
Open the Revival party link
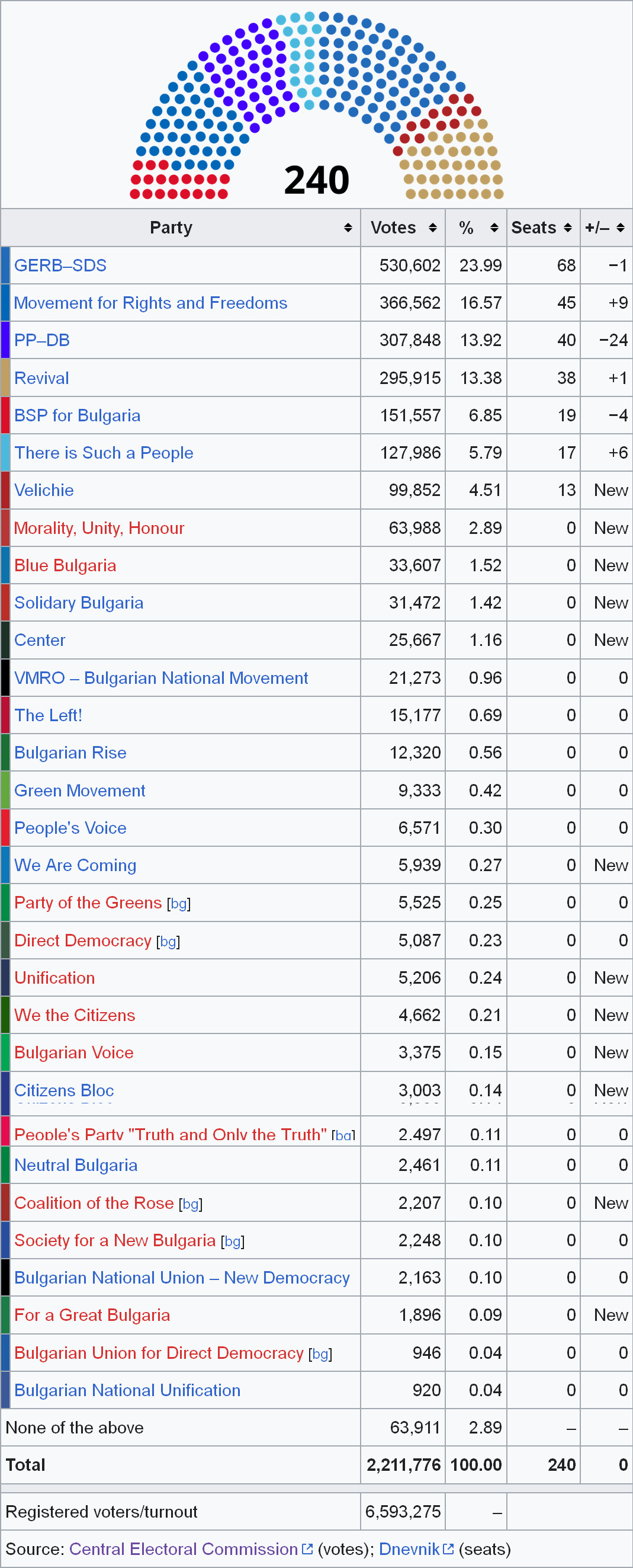coord(41,378)
